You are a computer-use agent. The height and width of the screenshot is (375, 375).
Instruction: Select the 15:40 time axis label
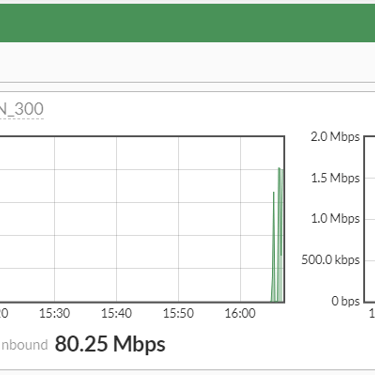(x=116, y=313)
